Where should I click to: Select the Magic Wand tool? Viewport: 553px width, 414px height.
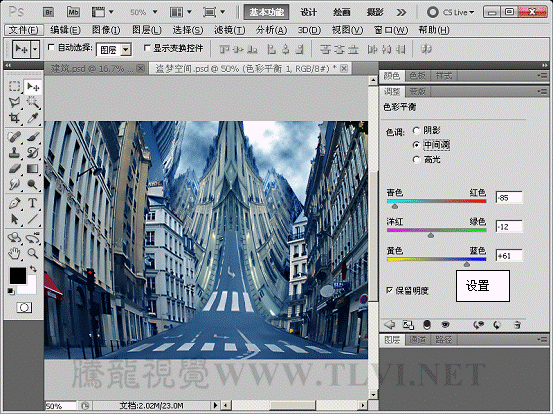coord(32,102)
